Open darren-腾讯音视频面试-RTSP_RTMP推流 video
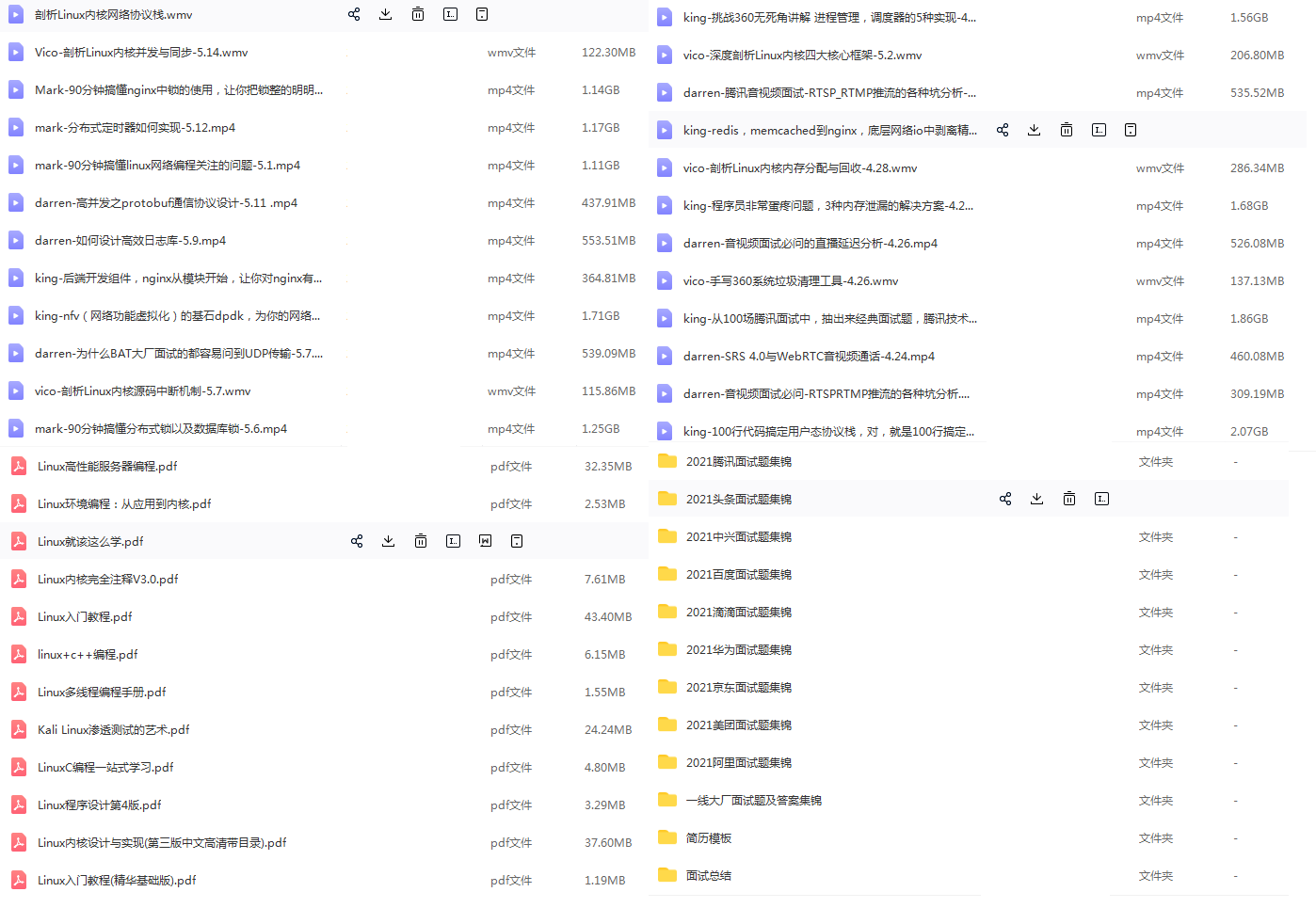Viewport: 1316px width, 908px height. 829,92
